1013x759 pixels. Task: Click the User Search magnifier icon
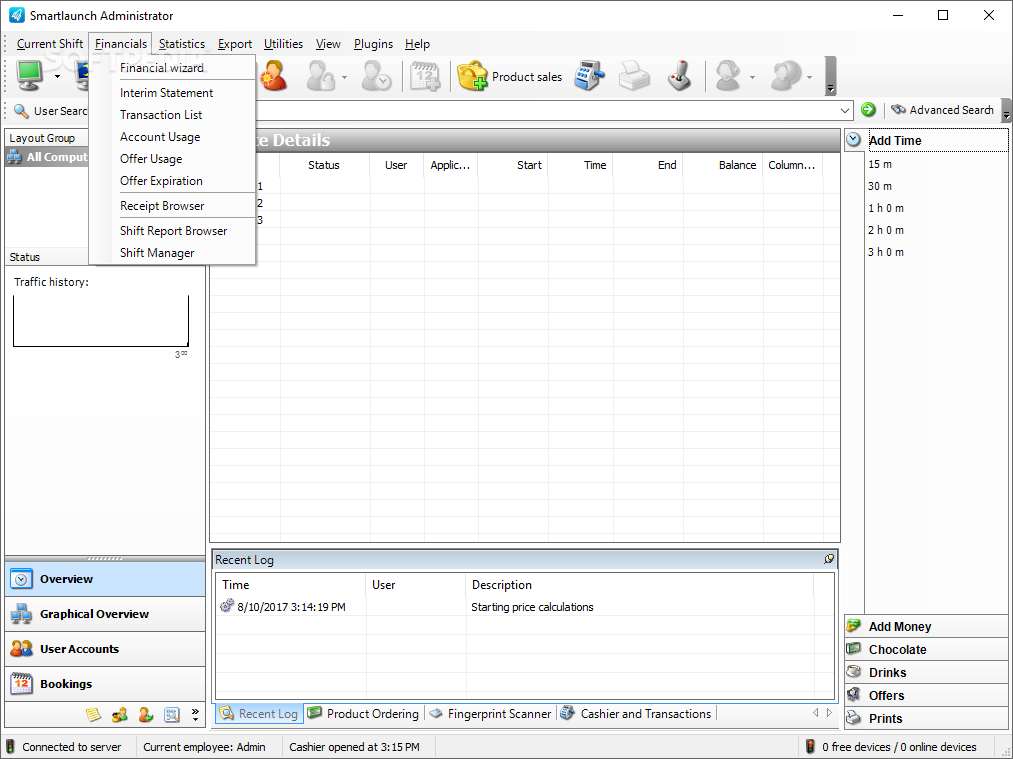pyautogui.click(x=21, y=111)
